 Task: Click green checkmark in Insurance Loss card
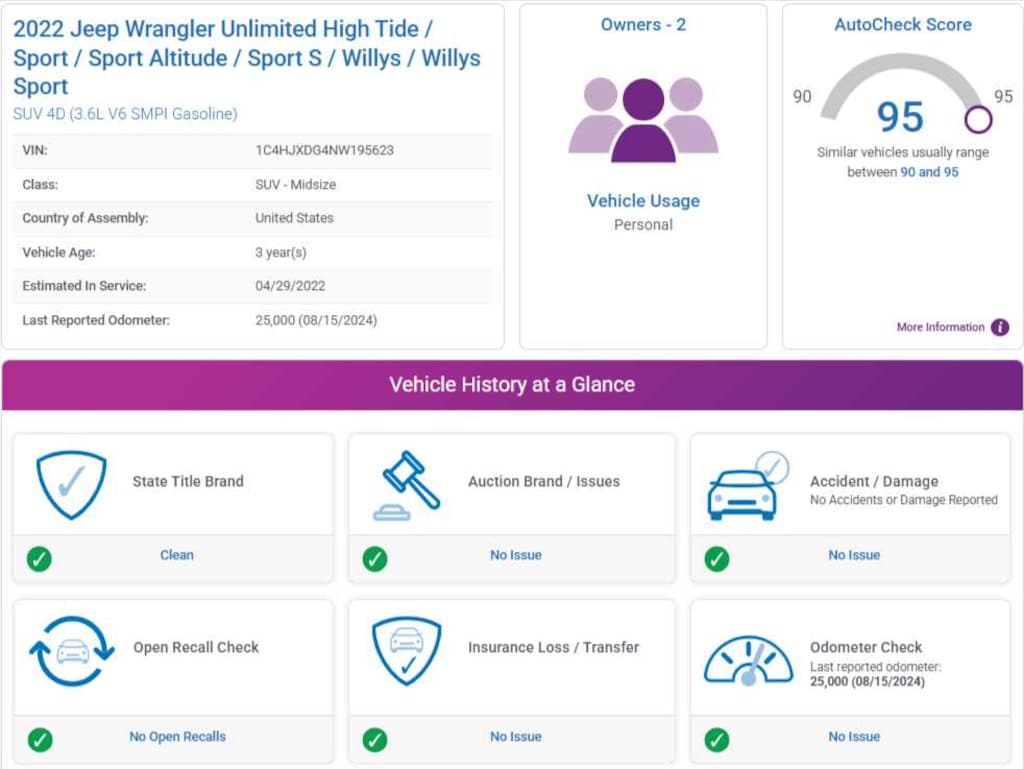pyautogui.click(x=375, y=740)
